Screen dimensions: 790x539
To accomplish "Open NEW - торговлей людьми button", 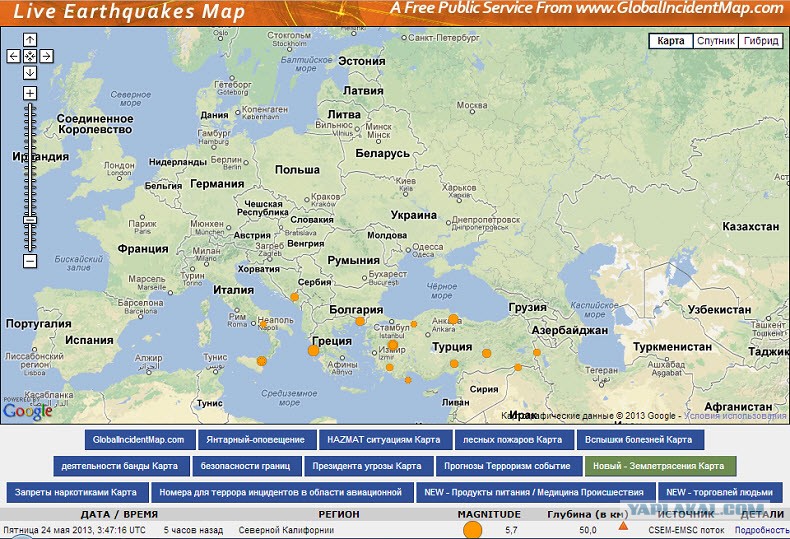I will click(719, 492).
